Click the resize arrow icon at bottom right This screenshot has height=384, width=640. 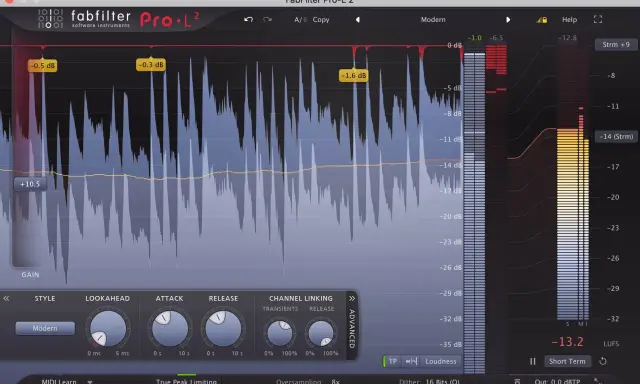pyautogui.click(x=598, y=381)
